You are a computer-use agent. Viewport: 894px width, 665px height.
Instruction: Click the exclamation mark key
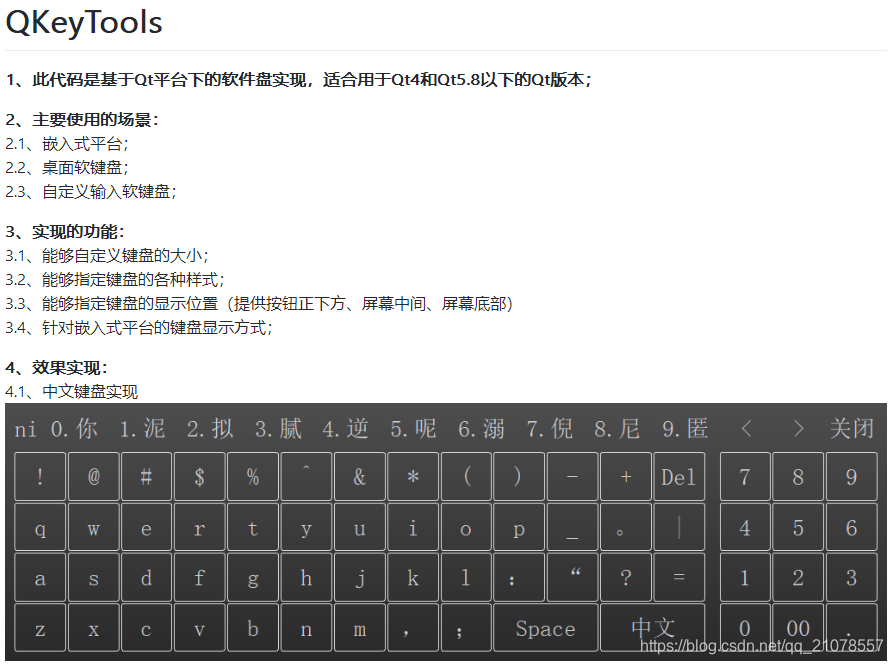coord(40,476)
